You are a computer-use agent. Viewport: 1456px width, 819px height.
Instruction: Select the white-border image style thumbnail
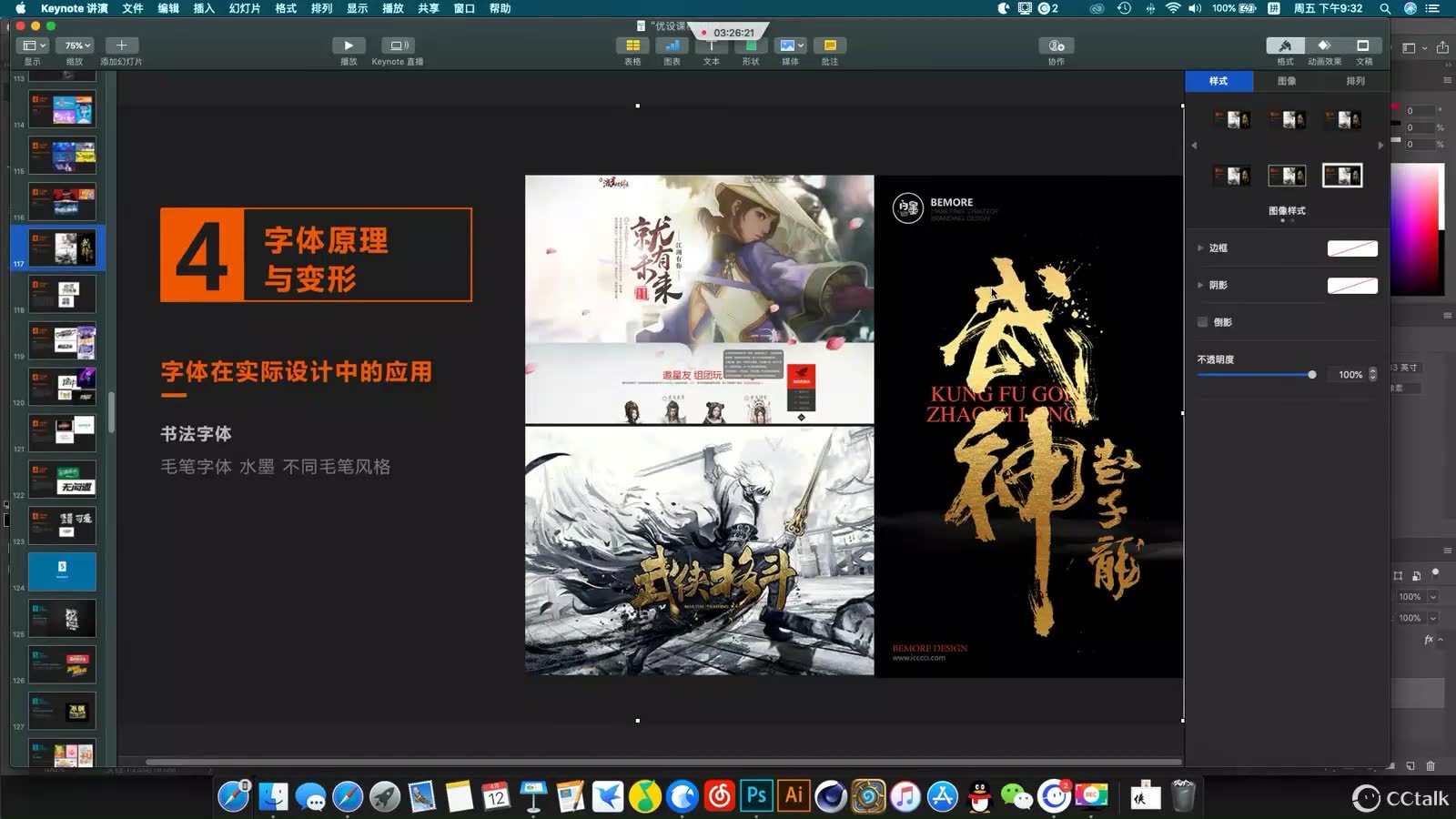pos(1342,175)
